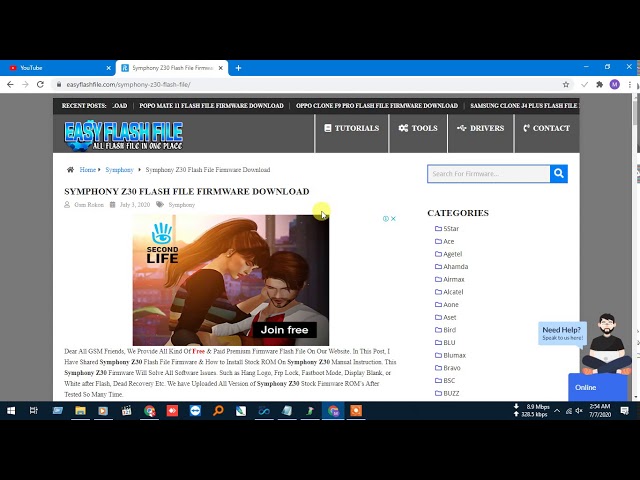
Task: Open the Ace category
Action: click(x=449, y=241)
